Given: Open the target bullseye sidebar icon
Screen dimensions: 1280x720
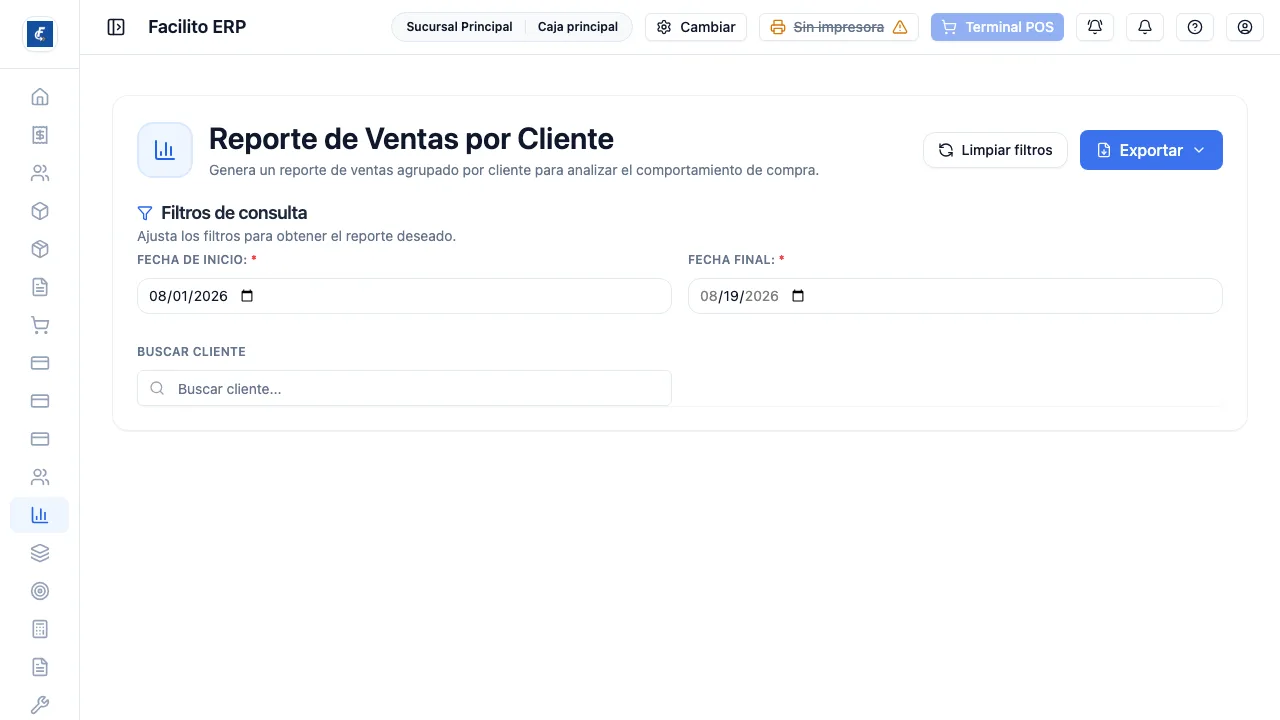Looking at the screenshot, I should point(40,591).
